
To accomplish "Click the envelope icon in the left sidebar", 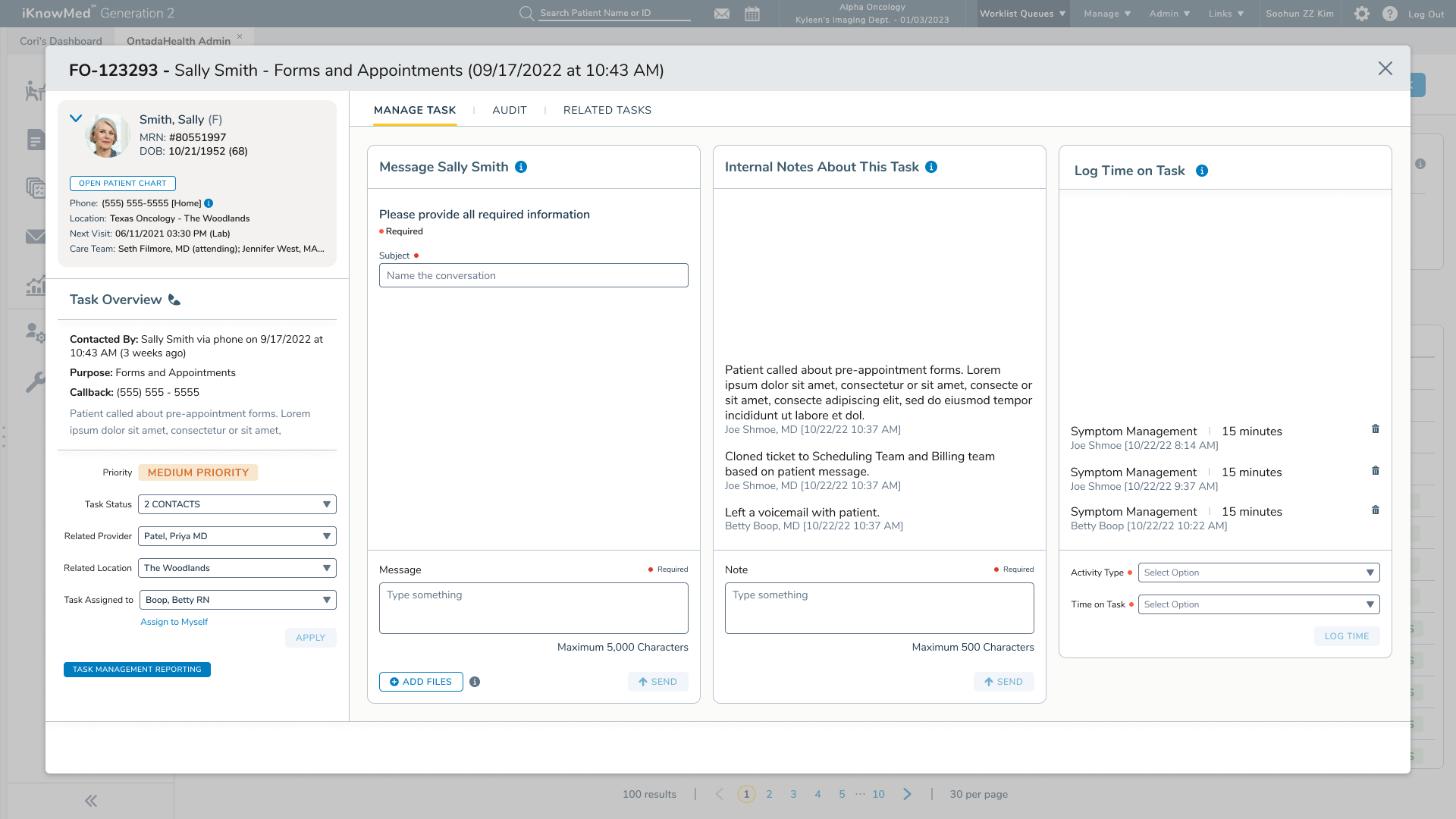I will tap(36, 237).
